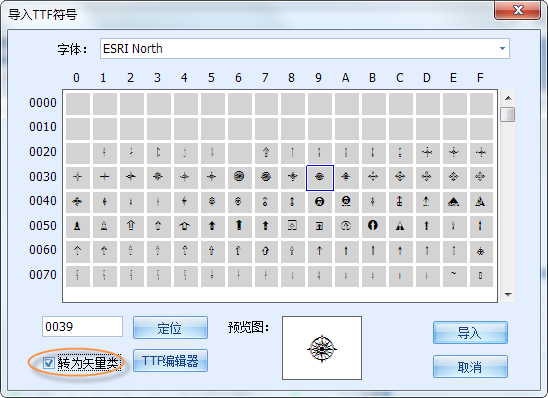Open the TTF编辑器 button

pyautogui.click(x=170, y=361)
